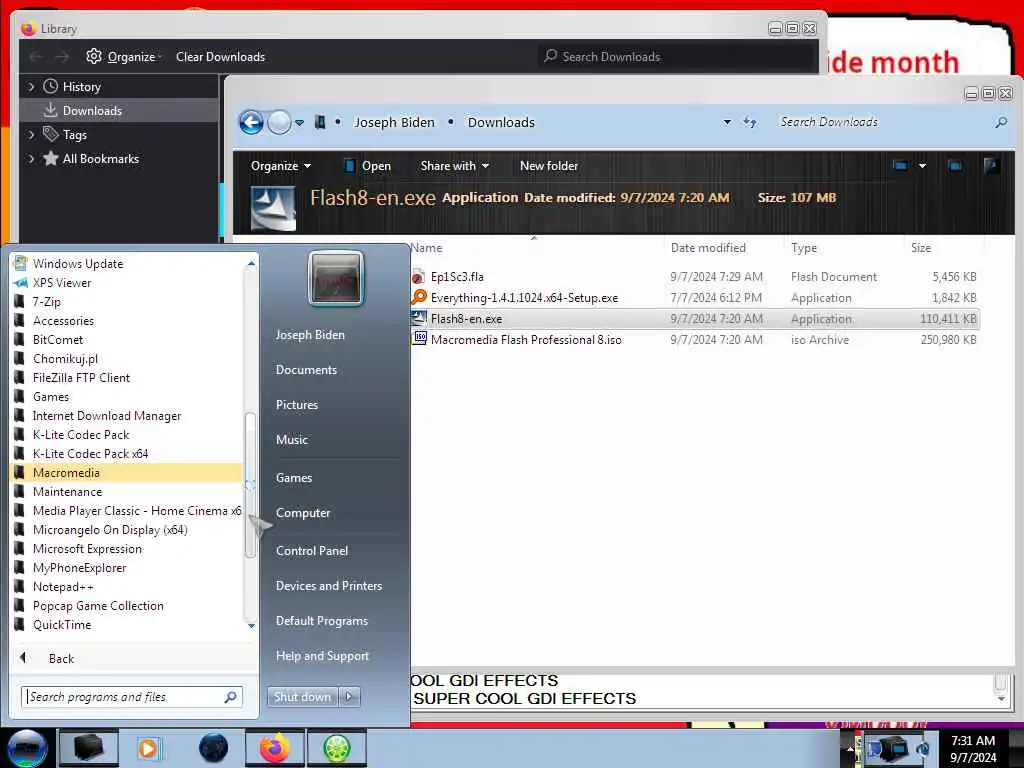Click the Library window back arrow
Image resolution: width=1024 pixels, height=768 pixels.
[x=36, y=57]
